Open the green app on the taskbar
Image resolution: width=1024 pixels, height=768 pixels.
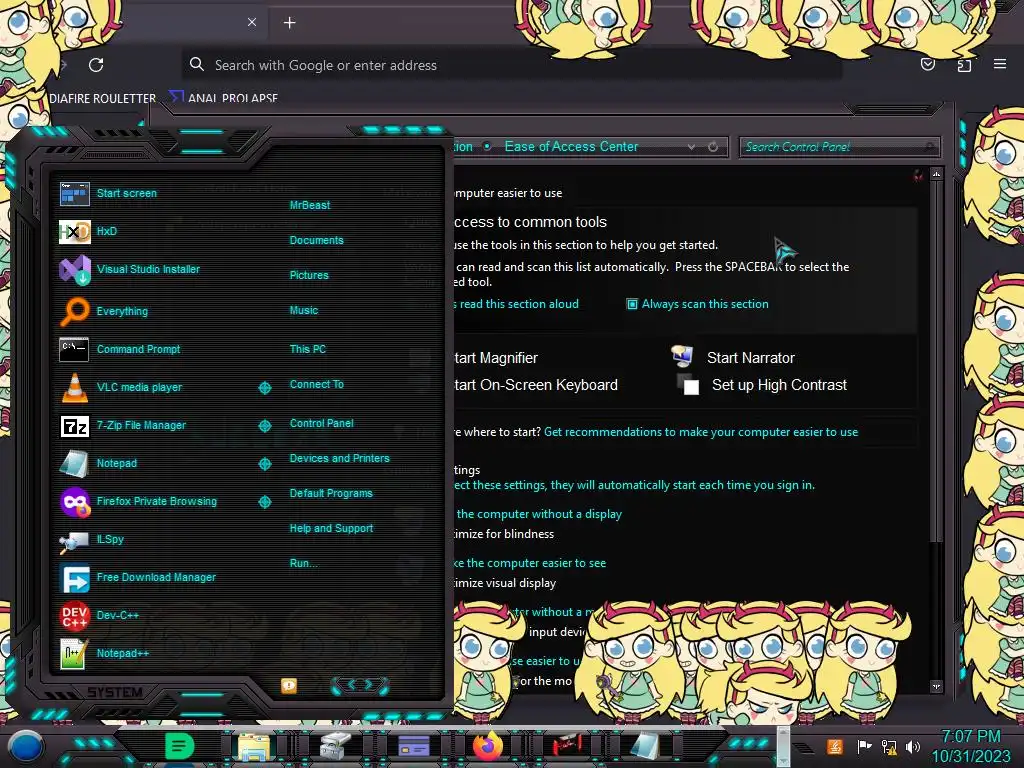coord(179,746)
